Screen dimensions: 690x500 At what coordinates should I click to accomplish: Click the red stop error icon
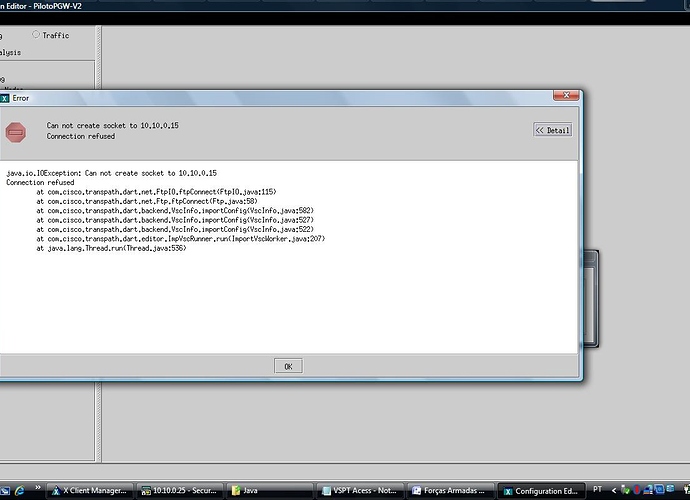point(16,132)
